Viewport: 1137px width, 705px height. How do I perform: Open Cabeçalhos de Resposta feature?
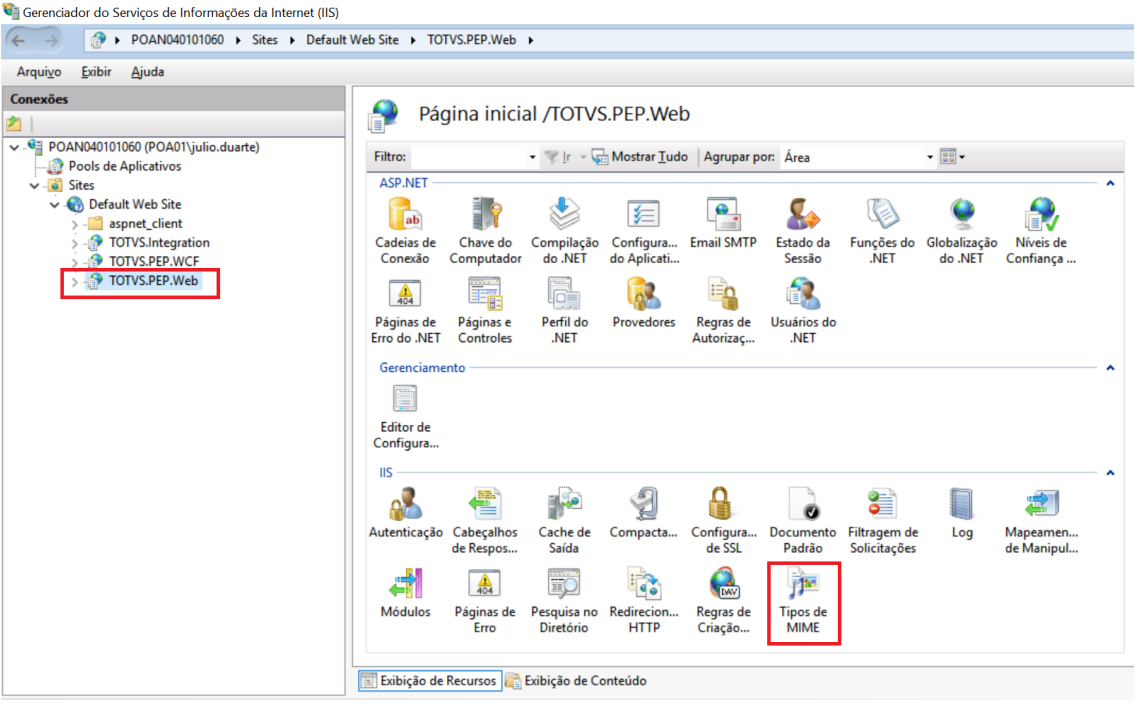[485, 521]
